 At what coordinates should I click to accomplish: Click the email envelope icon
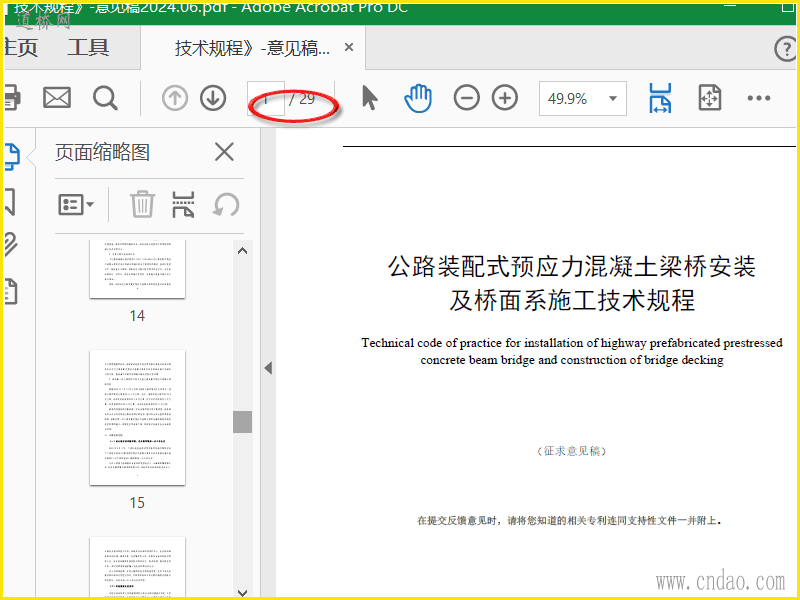coord(57,97)
